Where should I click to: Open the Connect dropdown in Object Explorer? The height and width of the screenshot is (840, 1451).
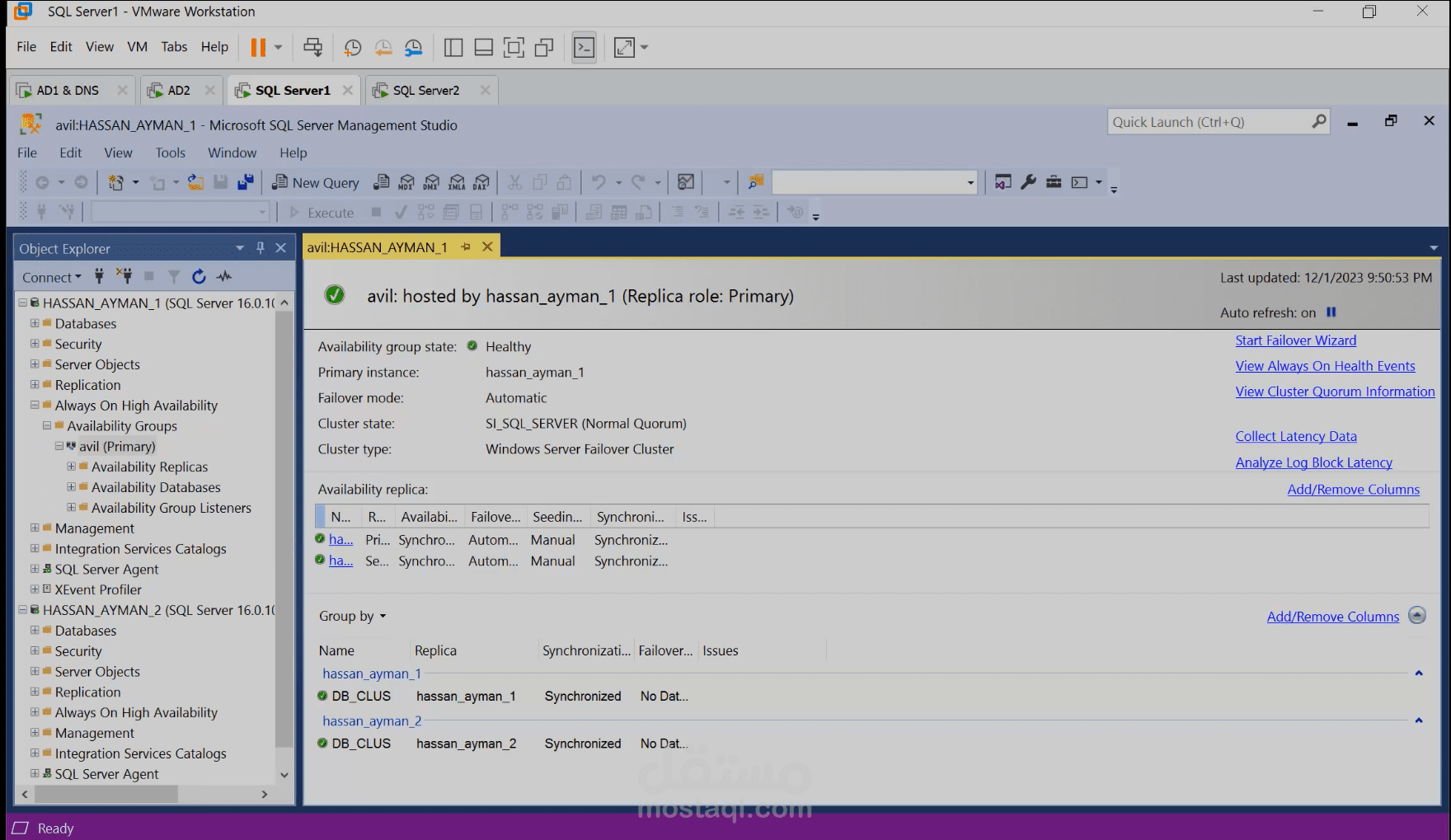point(51,277)
